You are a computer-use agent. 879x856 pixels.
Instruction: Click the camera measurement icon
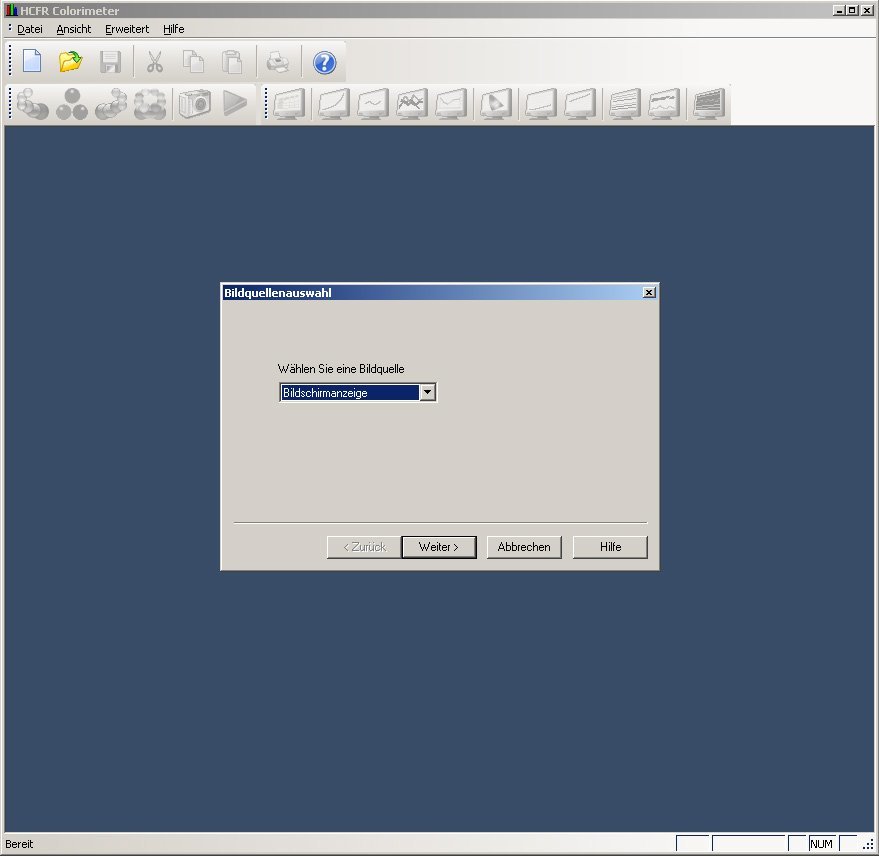(x=195, y=104)
